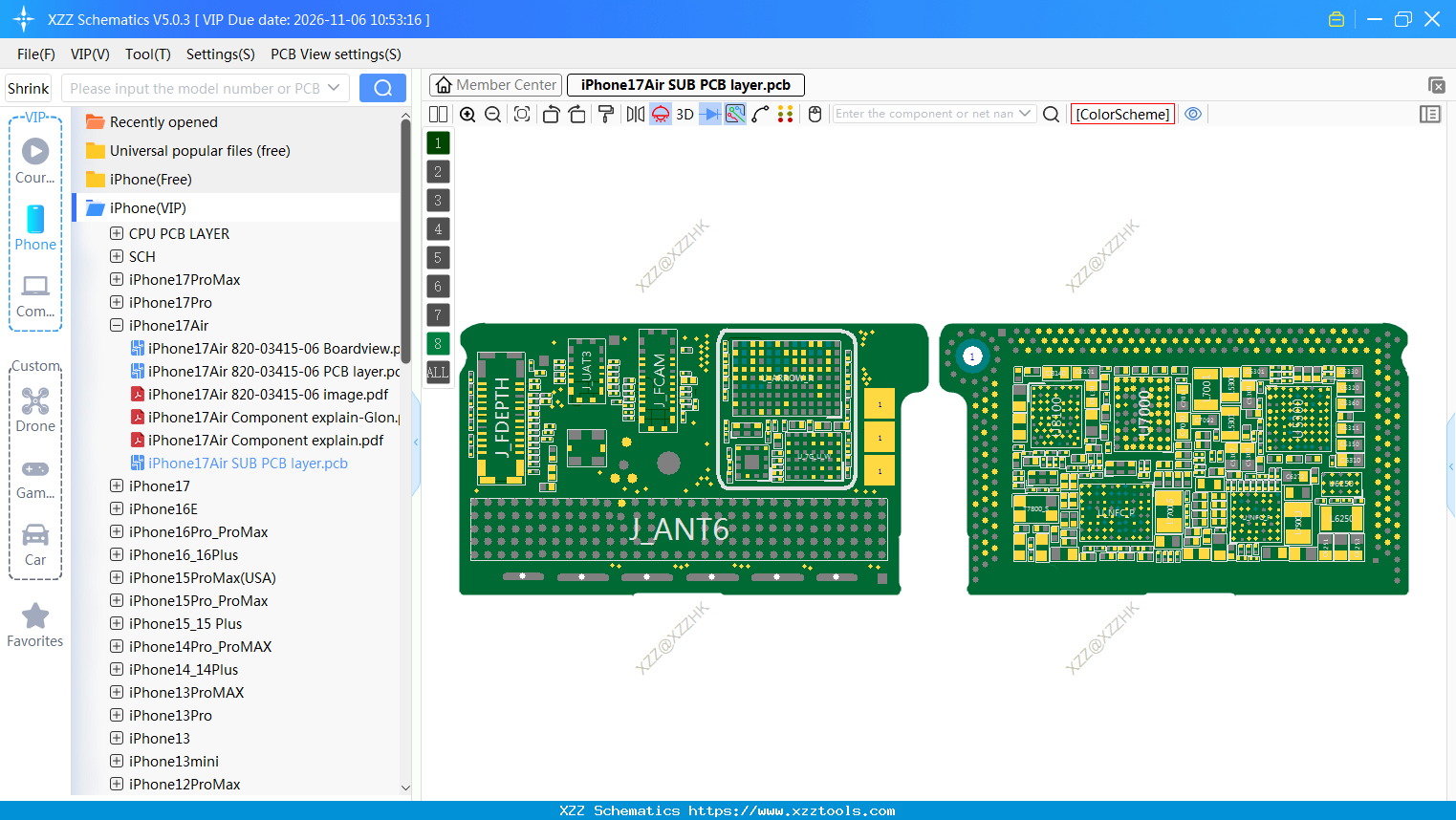Screen dimensions: 1456x820
Task: Click the paint roller icon
Action: coord(606,115)
